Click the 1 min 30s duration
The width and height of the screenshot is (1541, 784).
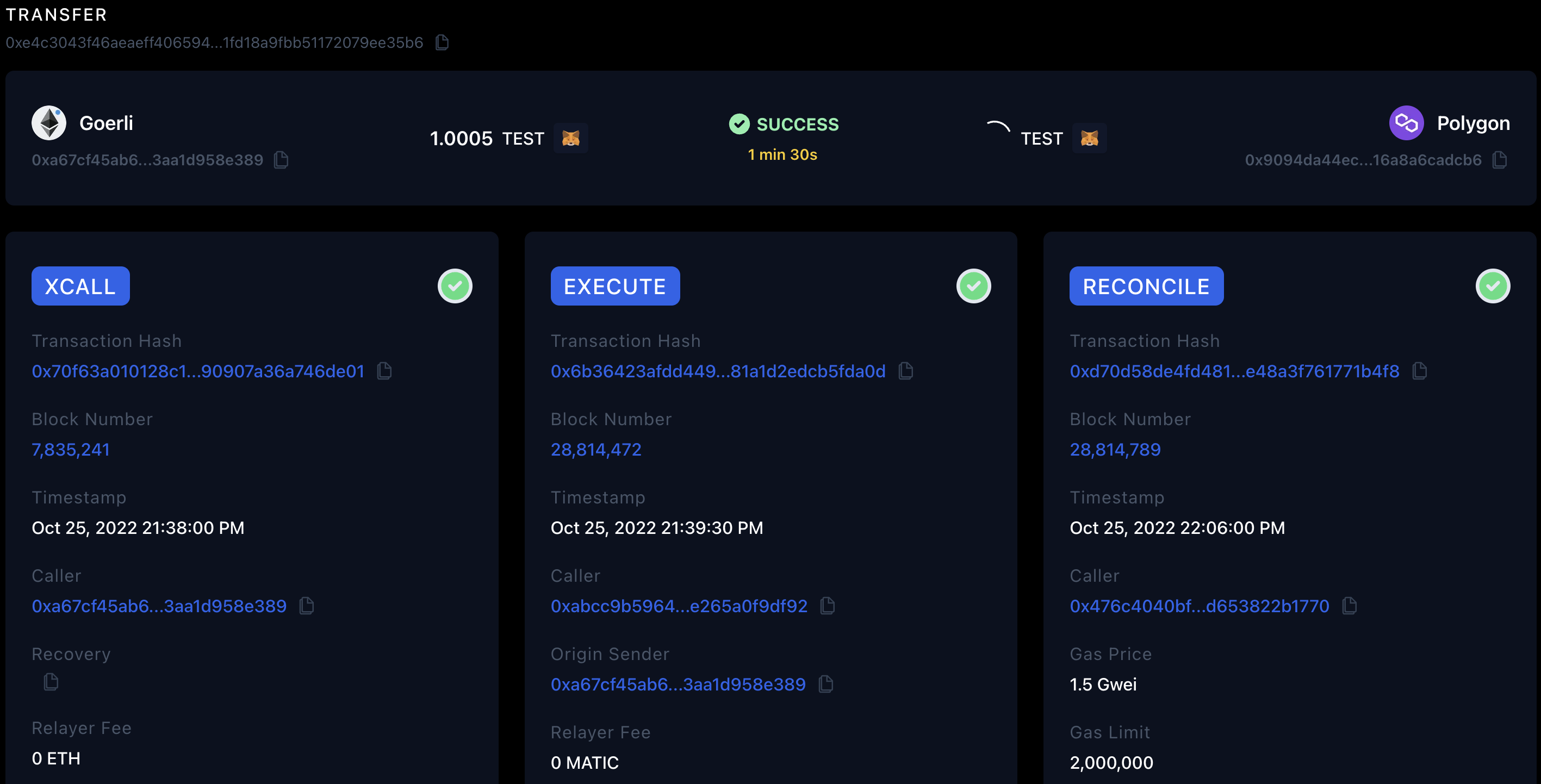[x=782, y=154]
